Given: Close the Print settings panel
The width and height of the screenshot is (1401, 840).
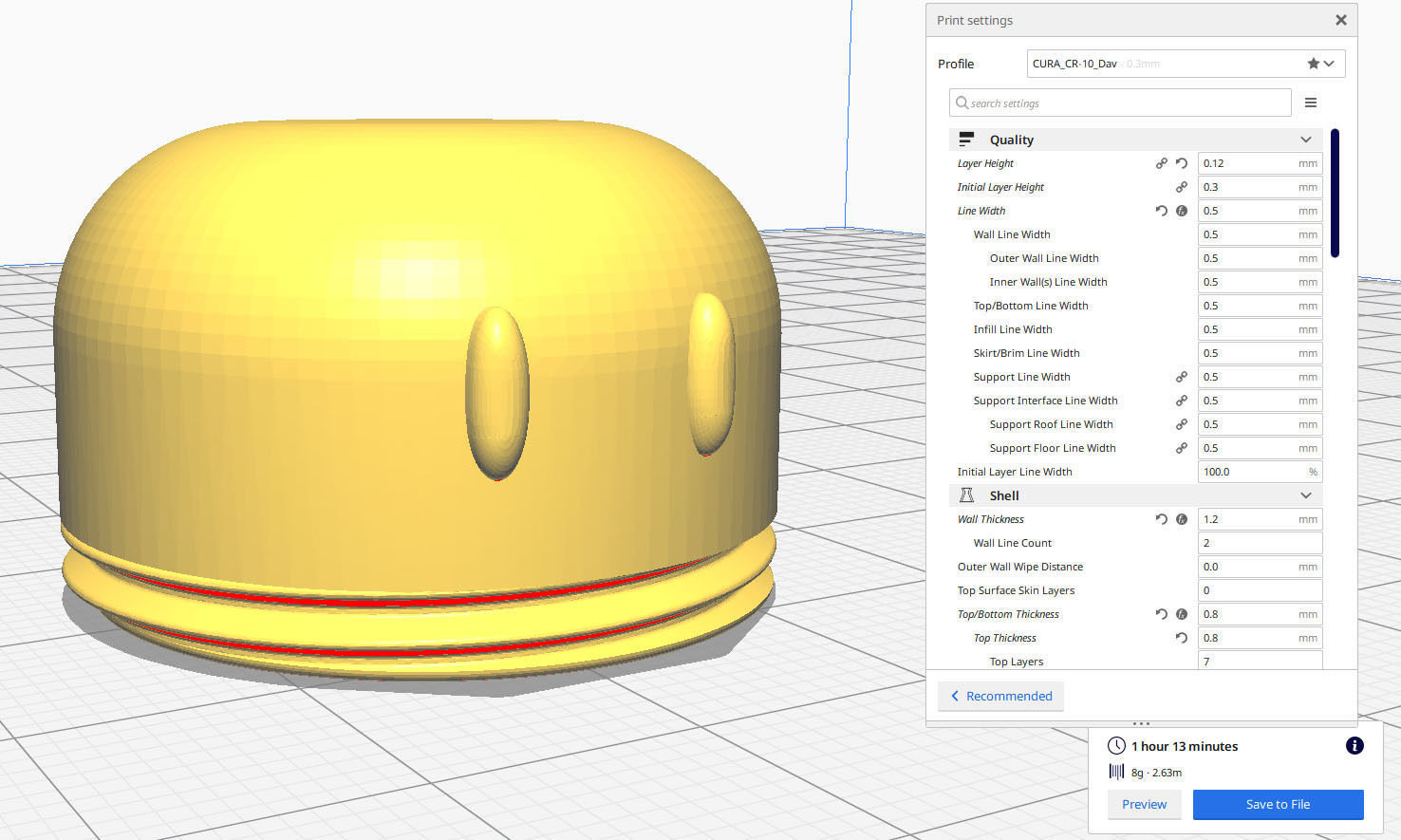Looking at the screenshot, I should pos(1341,20).
